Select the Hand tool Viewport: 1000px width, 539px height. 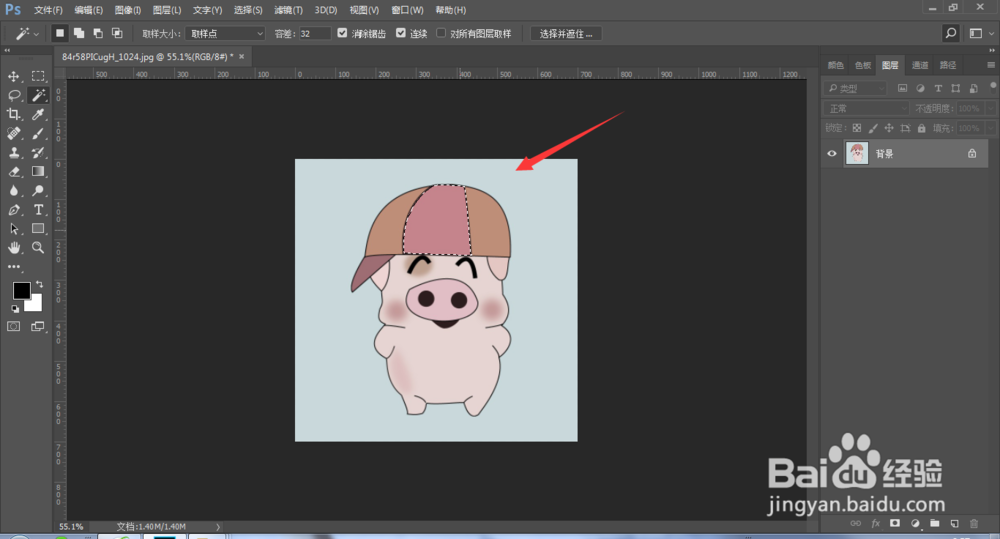coord(13,247)
